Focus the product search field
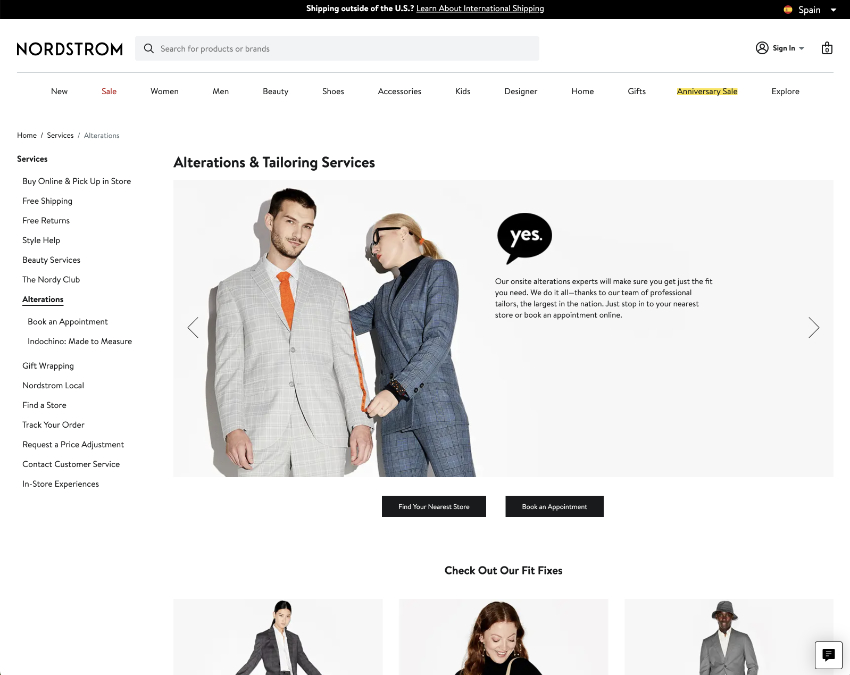Screen dimensions: 850x675 coord(337,49)
